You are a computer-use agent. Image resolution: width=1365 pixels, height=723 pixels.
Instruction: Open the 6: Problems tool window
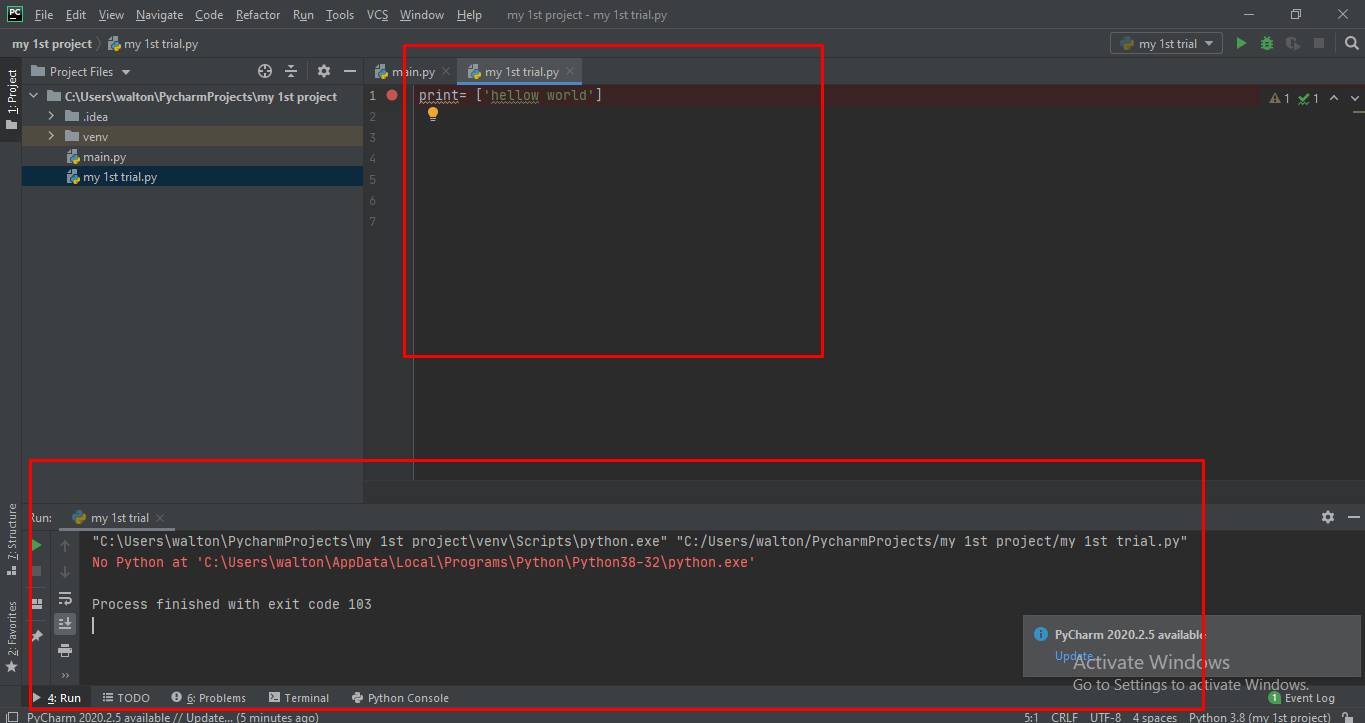coord(209,698)
